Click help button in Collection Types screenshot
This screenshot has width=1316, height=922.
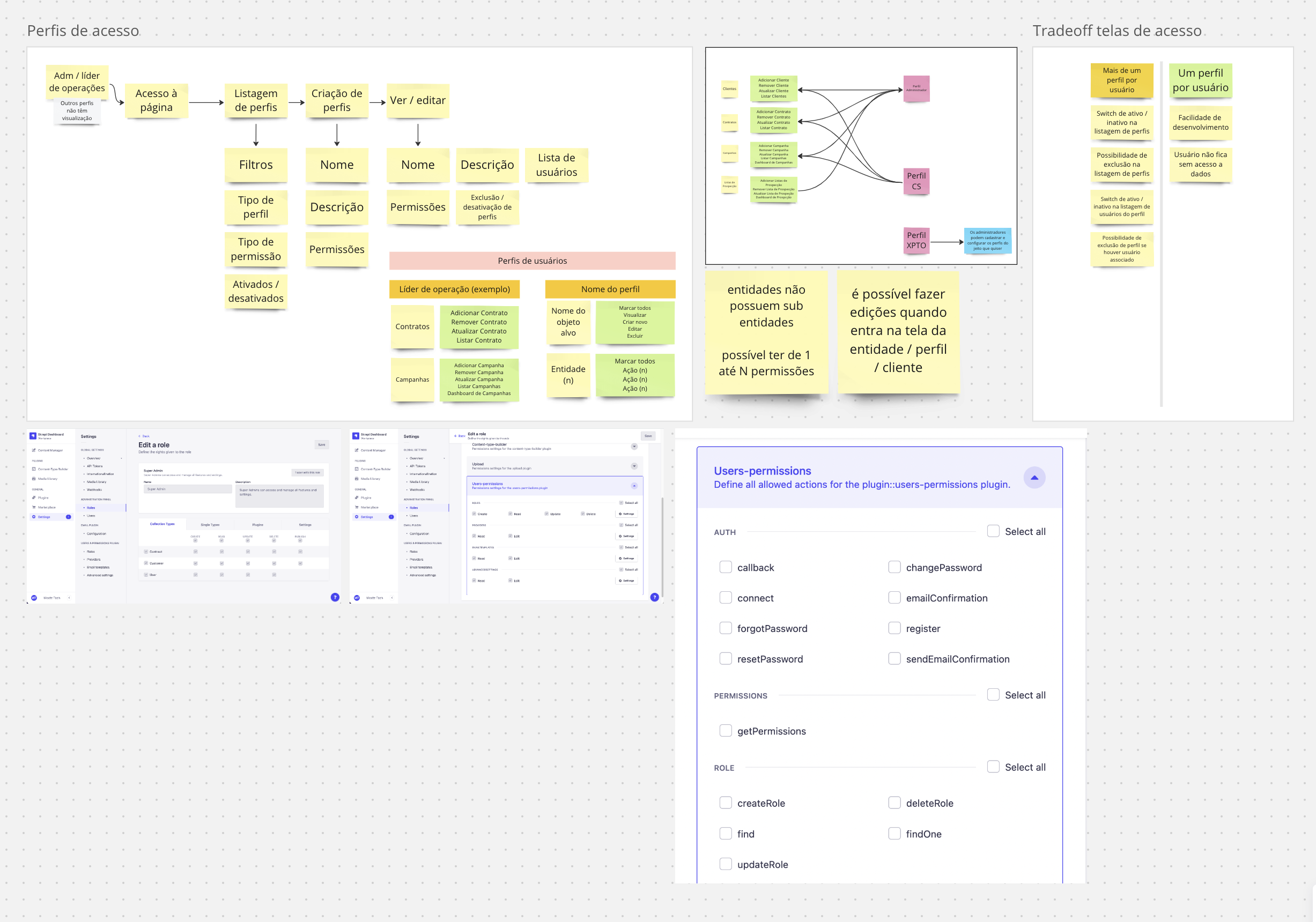point(335,597)
